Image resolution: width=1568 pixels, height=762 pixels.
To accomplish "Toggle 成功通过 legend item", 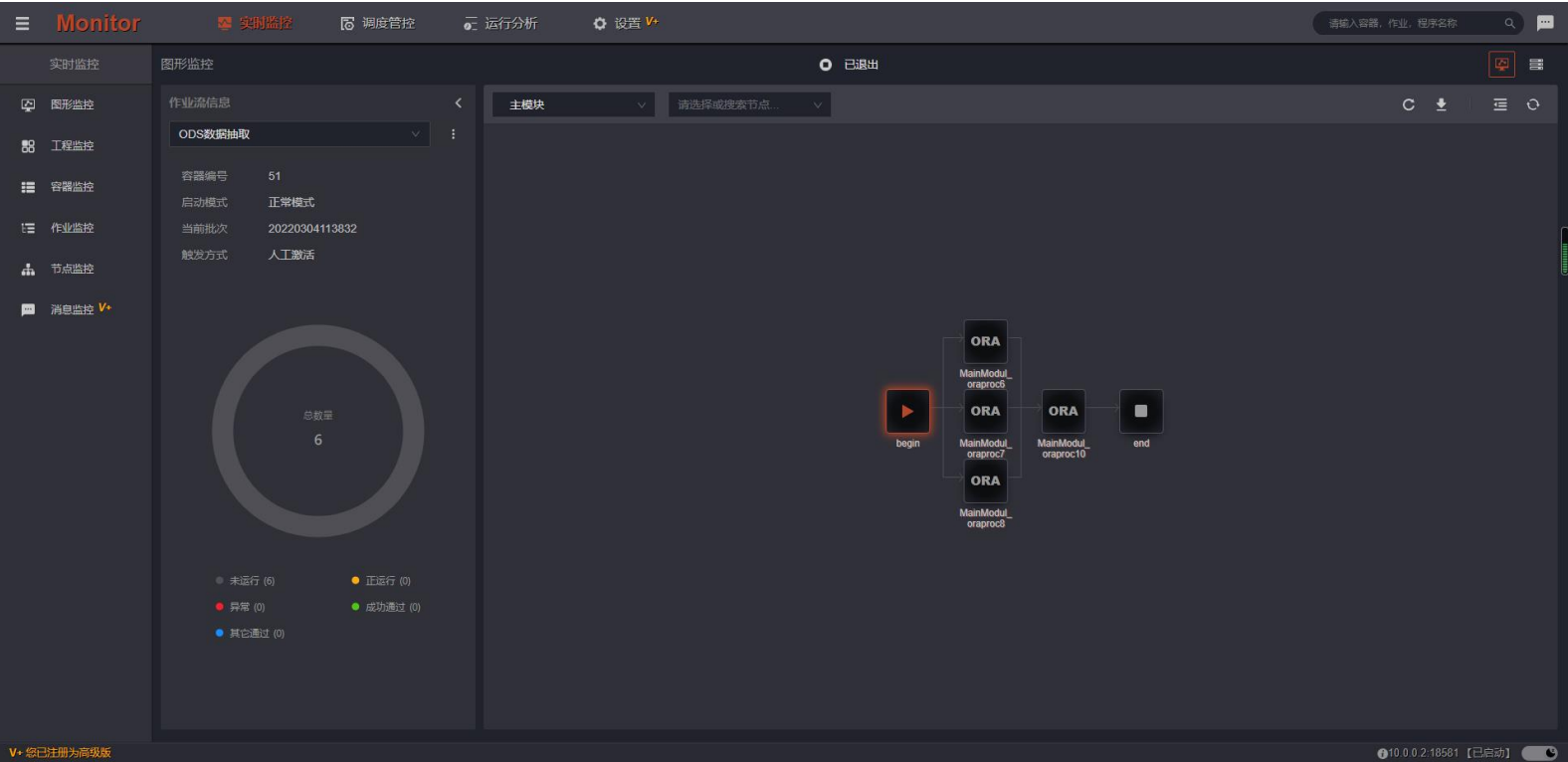I will [x=386, y=607].
